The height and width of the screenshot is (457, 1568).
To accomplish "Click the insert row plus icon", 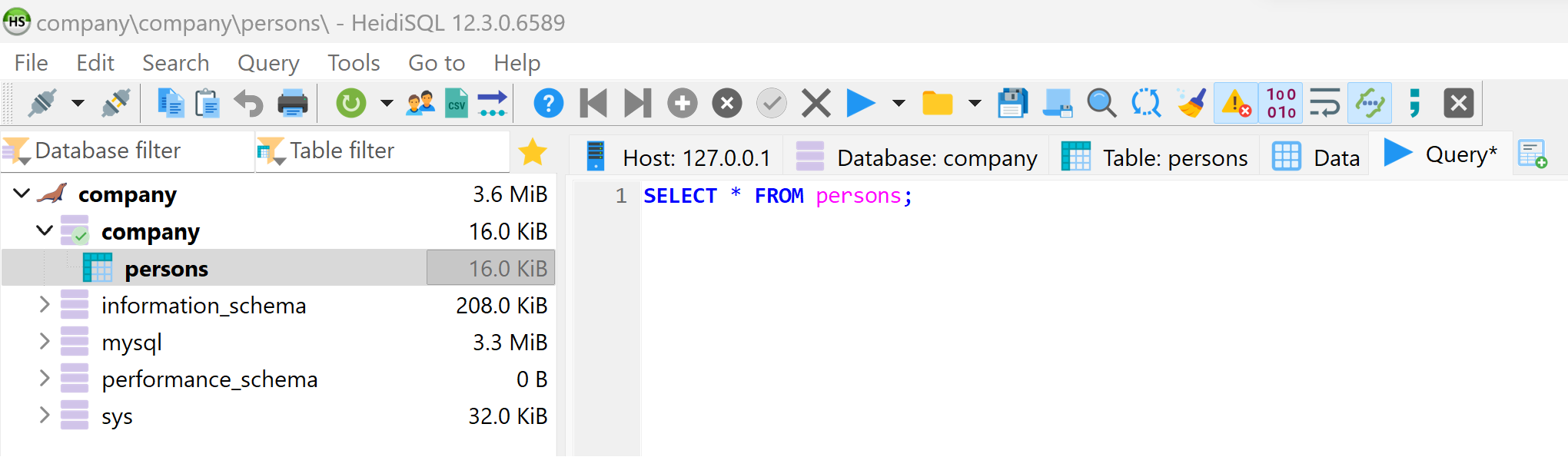I will tap(683, 103).
